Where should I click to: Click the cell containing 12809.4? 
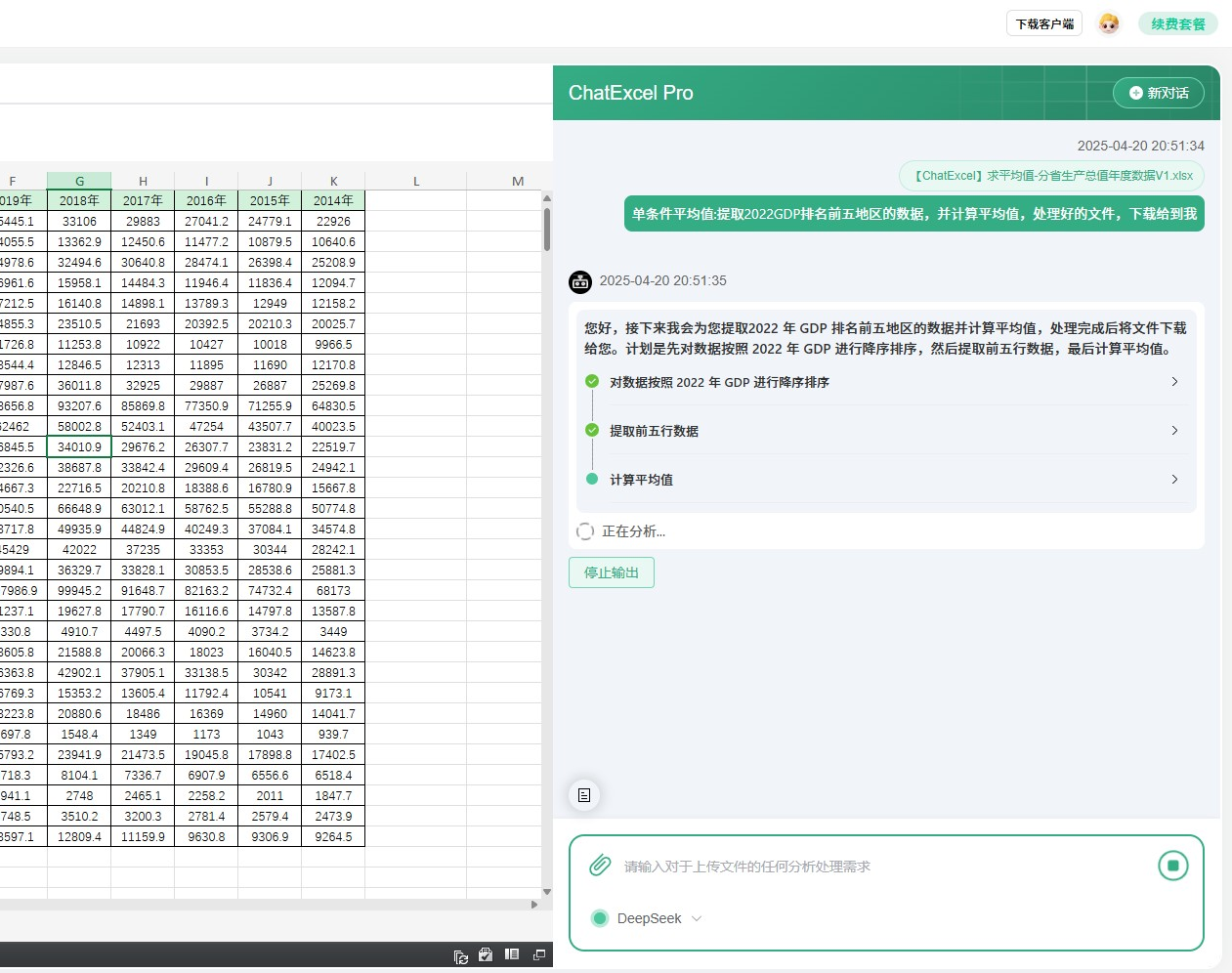click(x=79, y=837)
